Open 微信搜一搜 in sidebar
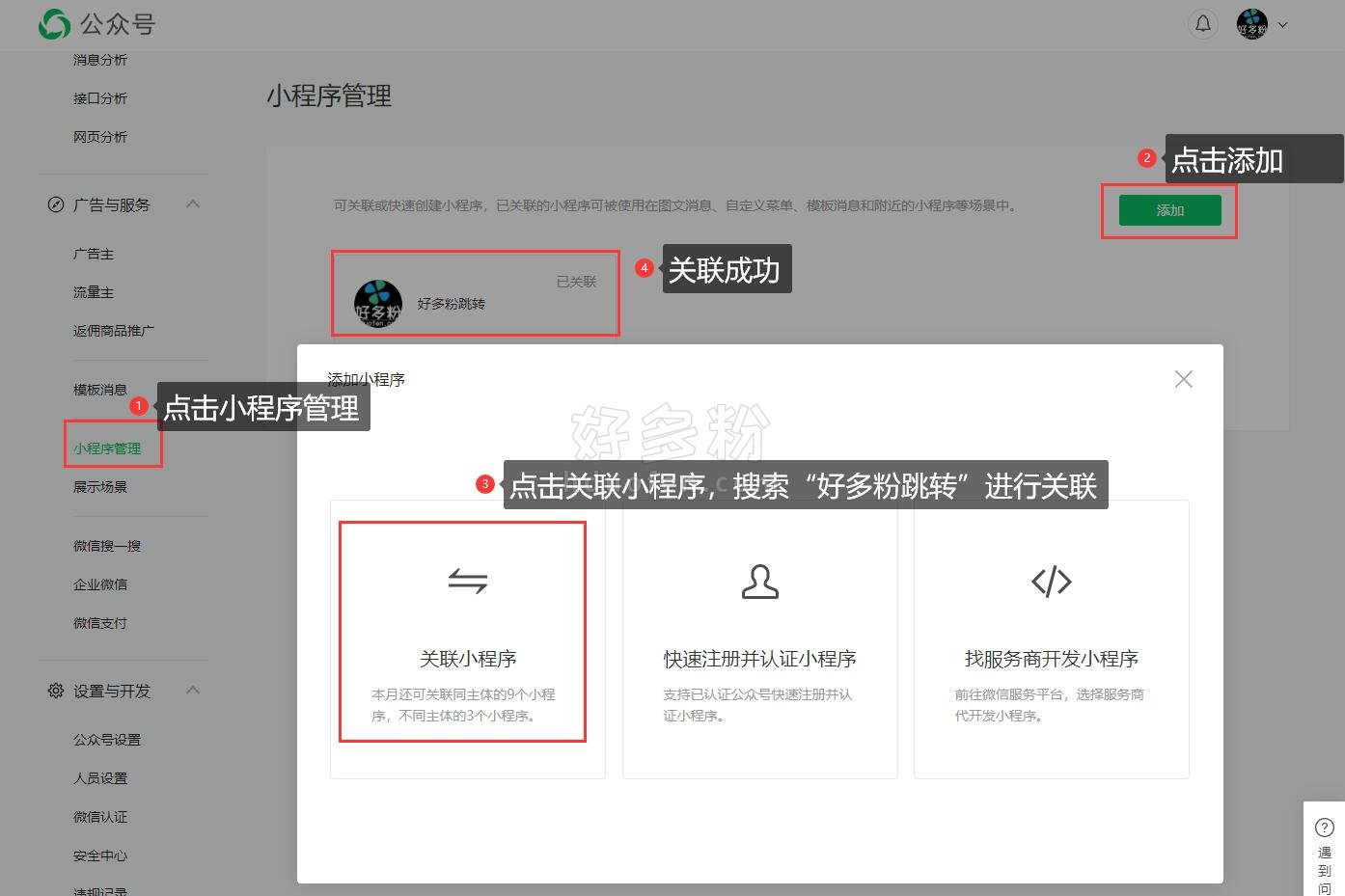1345x896 pixels. coord(107,546)
